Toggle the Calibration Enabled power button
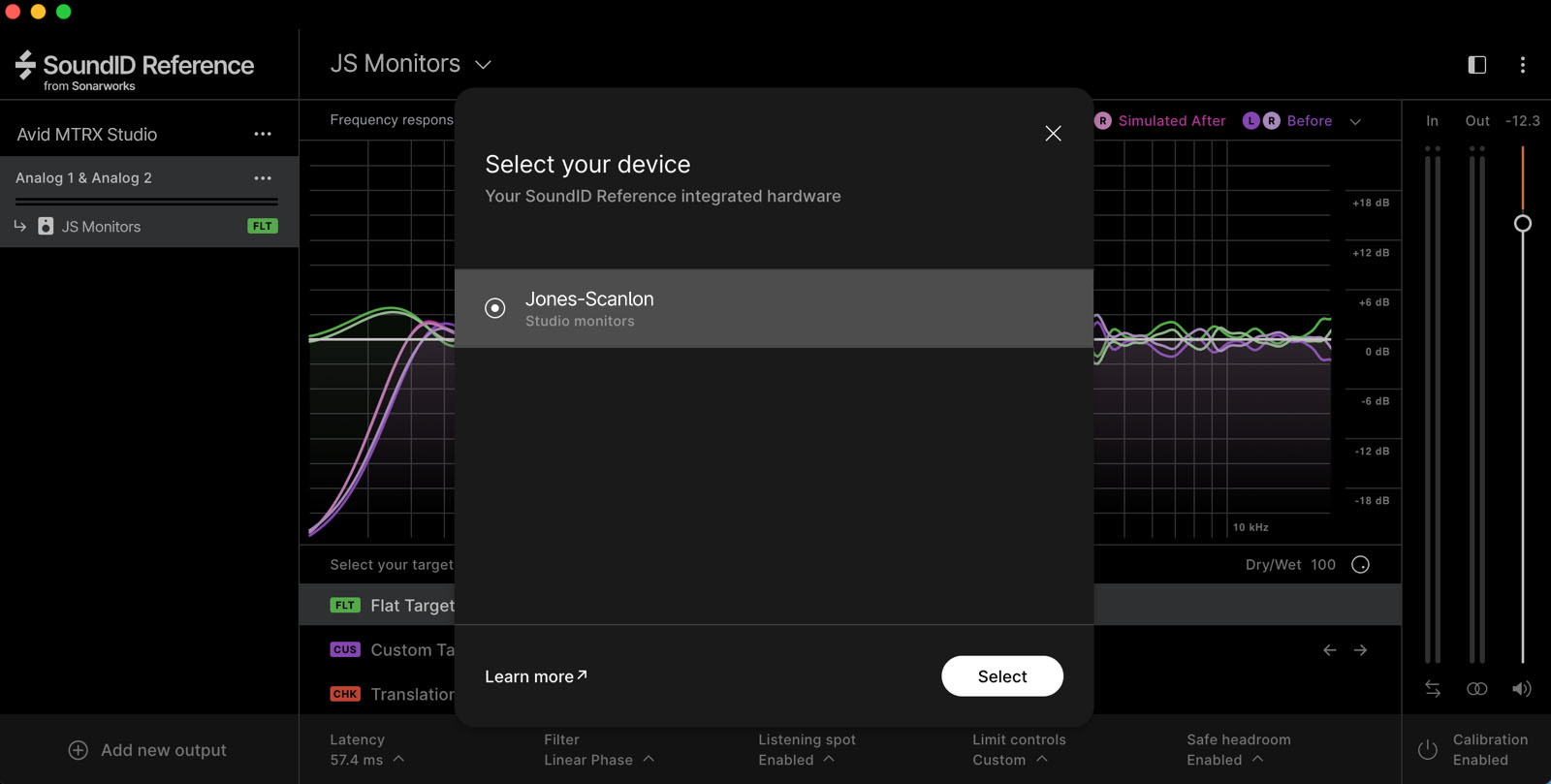1551x784 pixels. (1427, 750)
